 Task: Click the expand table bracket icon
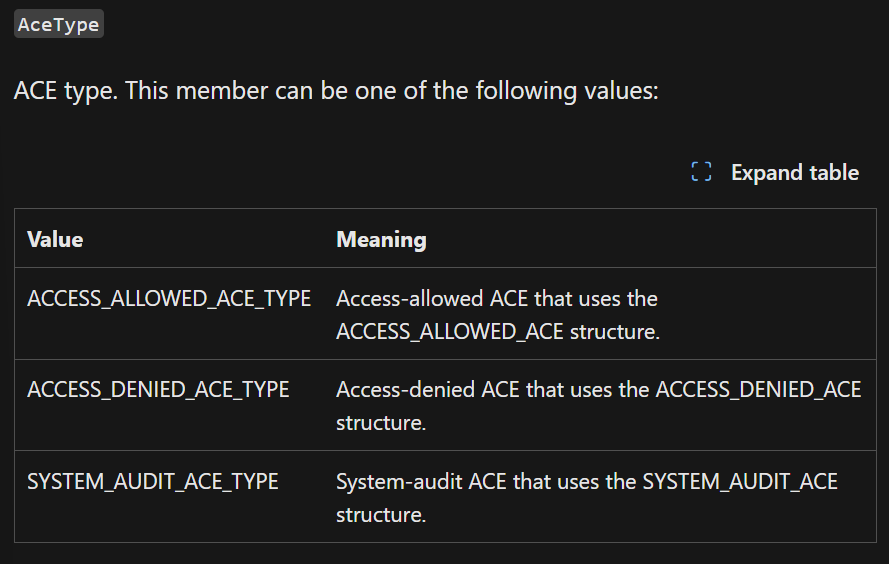(x=701, y=172)
